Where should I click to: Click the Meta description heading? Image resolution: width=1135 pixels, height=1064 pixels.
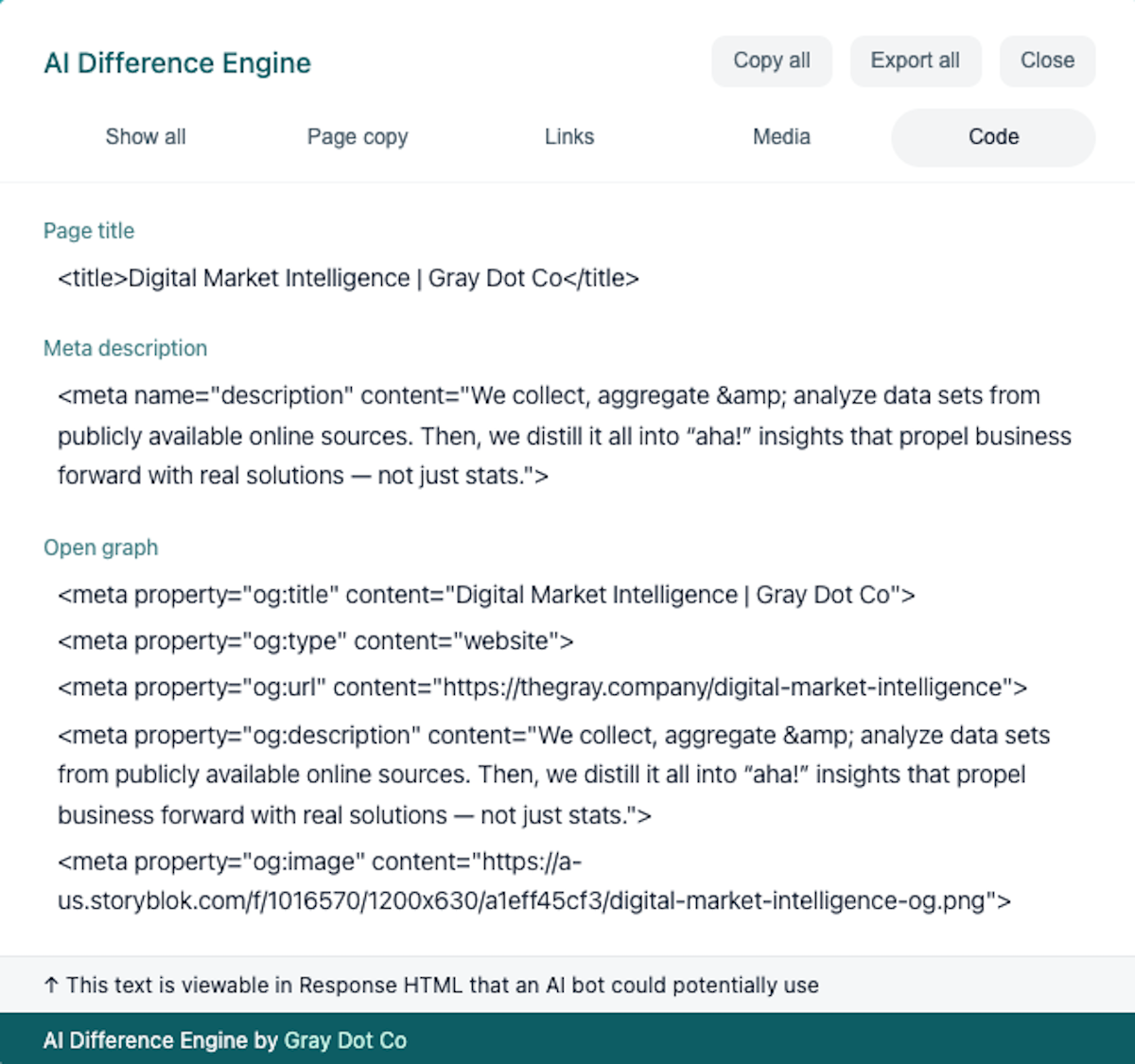pos(125,348)
